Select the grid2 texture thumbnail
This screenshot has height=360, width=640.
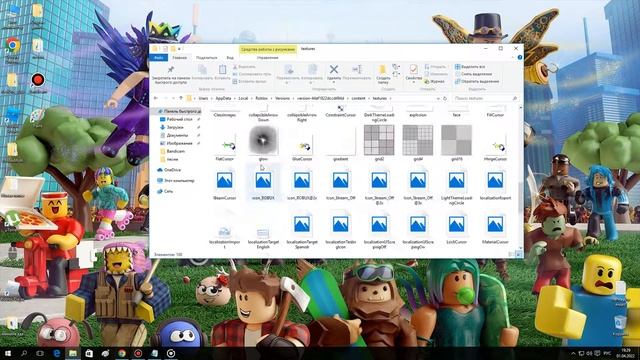(379, 140)
